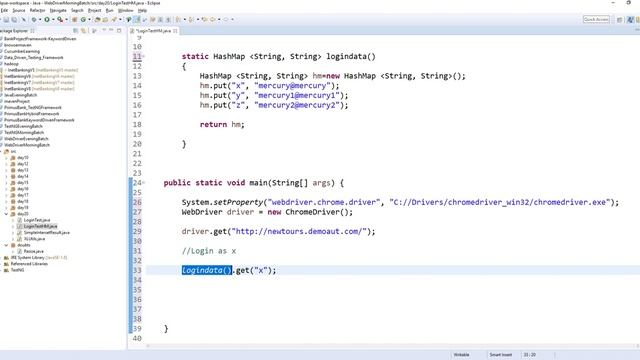Click the Debug bug toolbar icon

coord(33,19)
